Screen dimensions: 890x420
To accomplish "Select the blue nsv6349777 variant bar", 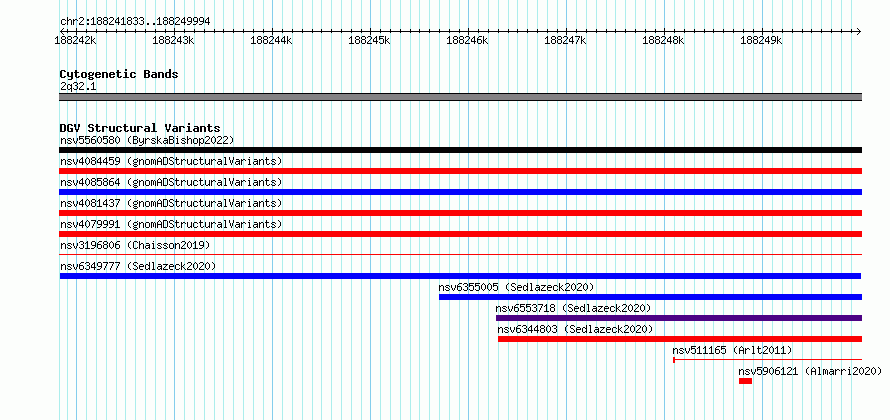I will click(461, 276).
